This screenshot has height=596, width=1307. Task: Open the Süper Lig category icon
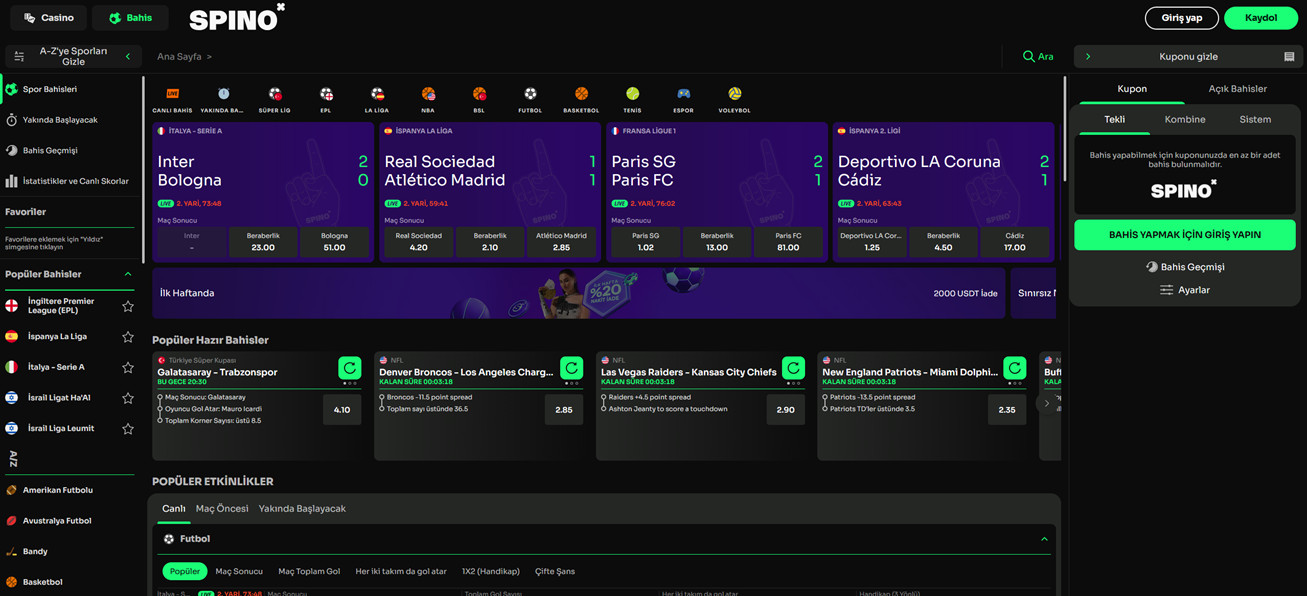click(275, 95)
